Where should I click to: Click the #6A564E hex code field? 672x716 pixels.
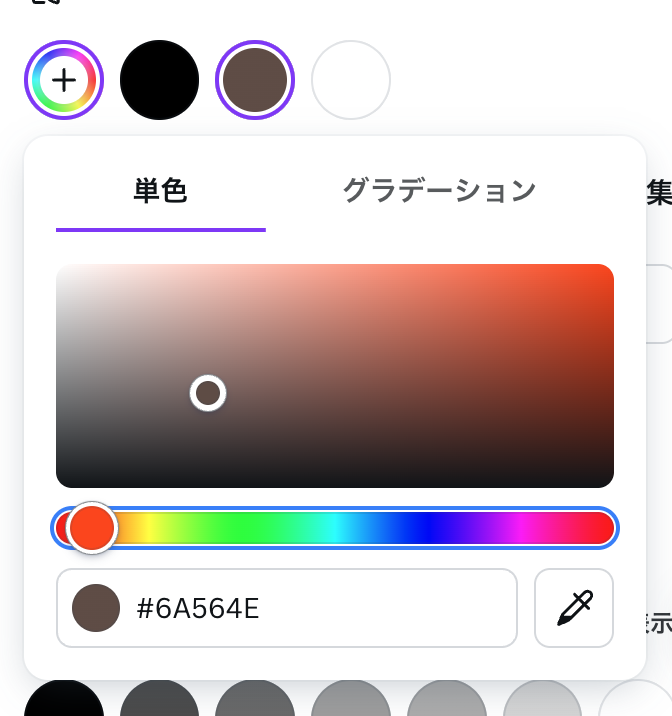point(320,608)
